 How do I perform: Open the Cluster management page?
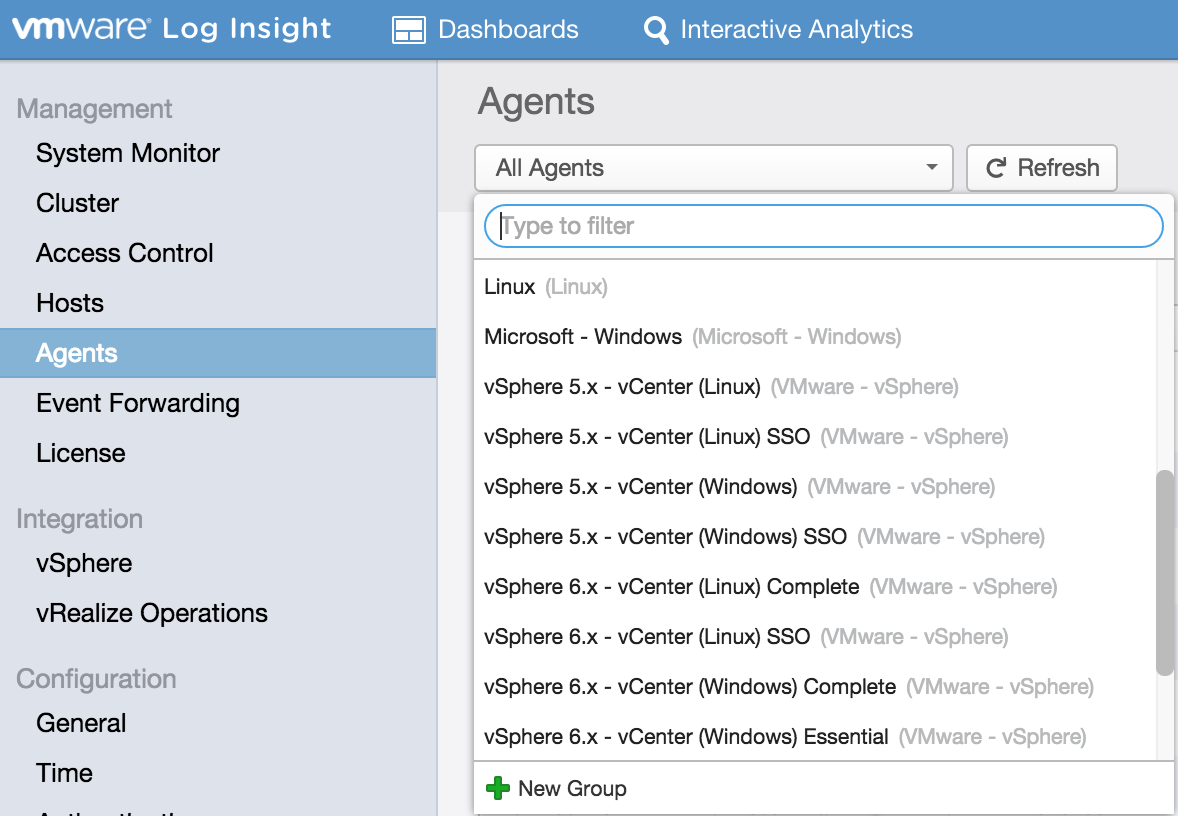coord(78,203)
